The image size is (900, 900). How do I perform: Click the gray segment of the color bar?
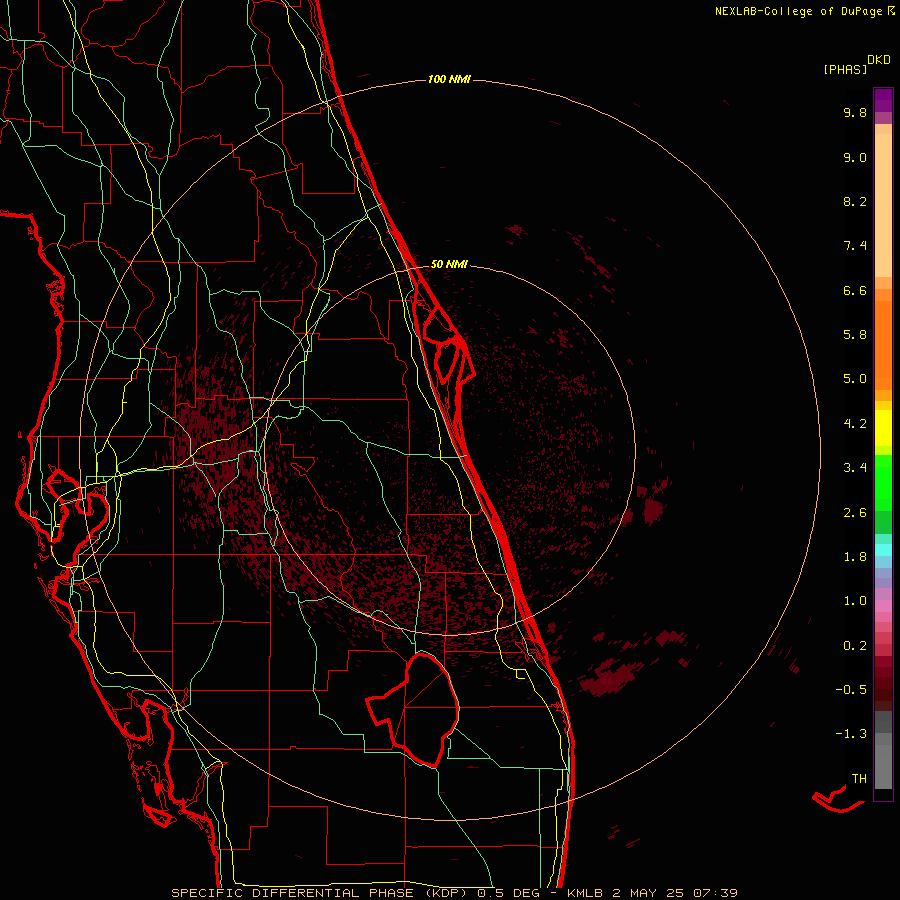click(883, 750)
